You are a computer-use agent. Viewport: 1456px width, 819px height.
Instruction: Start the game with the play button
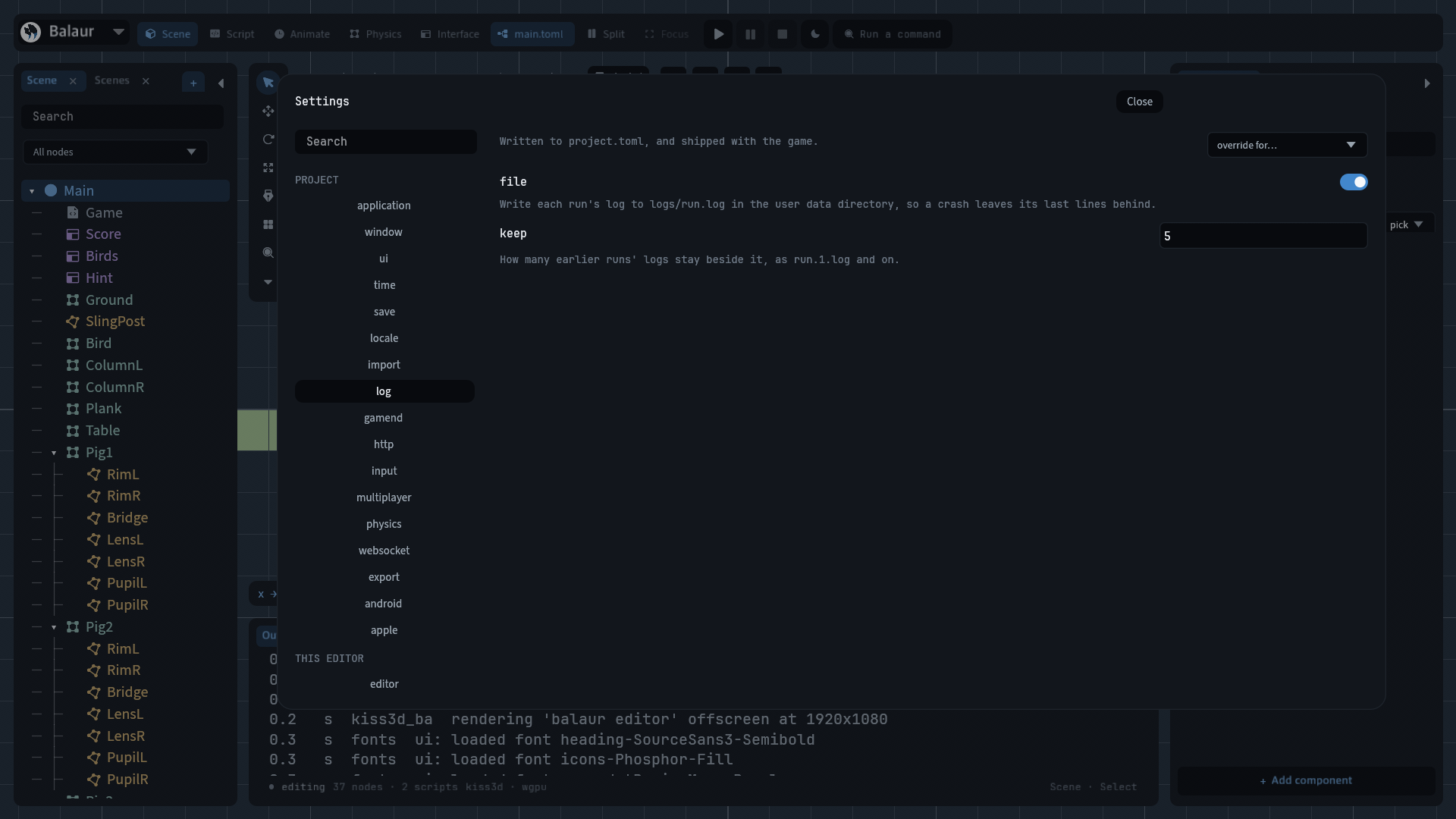718,34
